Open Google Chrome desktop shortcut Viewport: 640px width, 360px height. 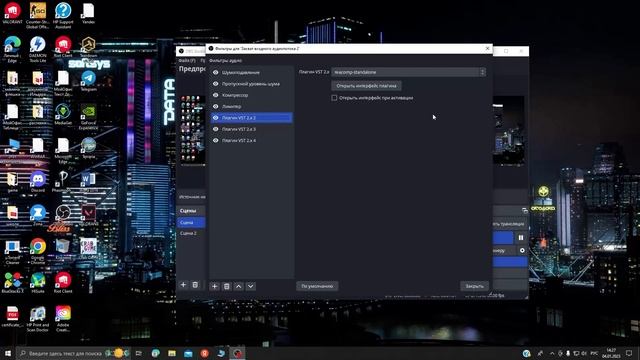(x=38, y=251)
